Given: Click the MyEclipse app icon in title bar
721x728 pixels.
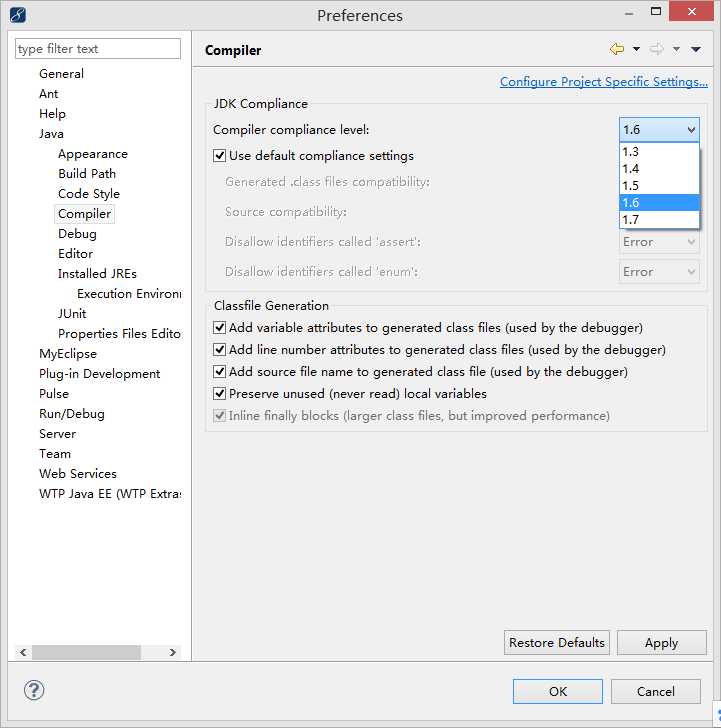Looking at the screenshot, I should (x=18, y=15).
